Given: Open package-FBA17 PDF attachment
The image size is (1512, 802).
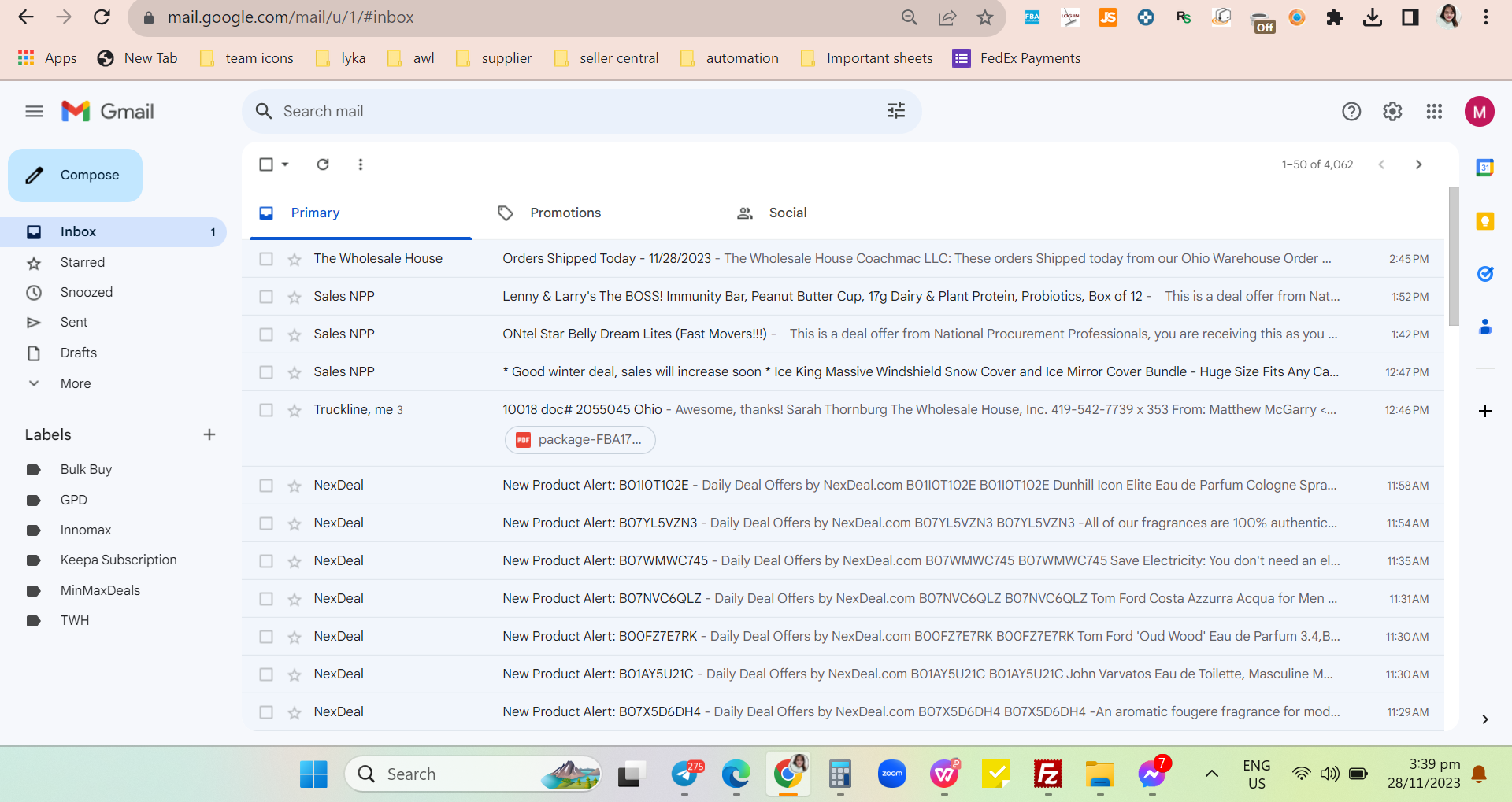Looking at the screenshot, I should pos(580,440).
